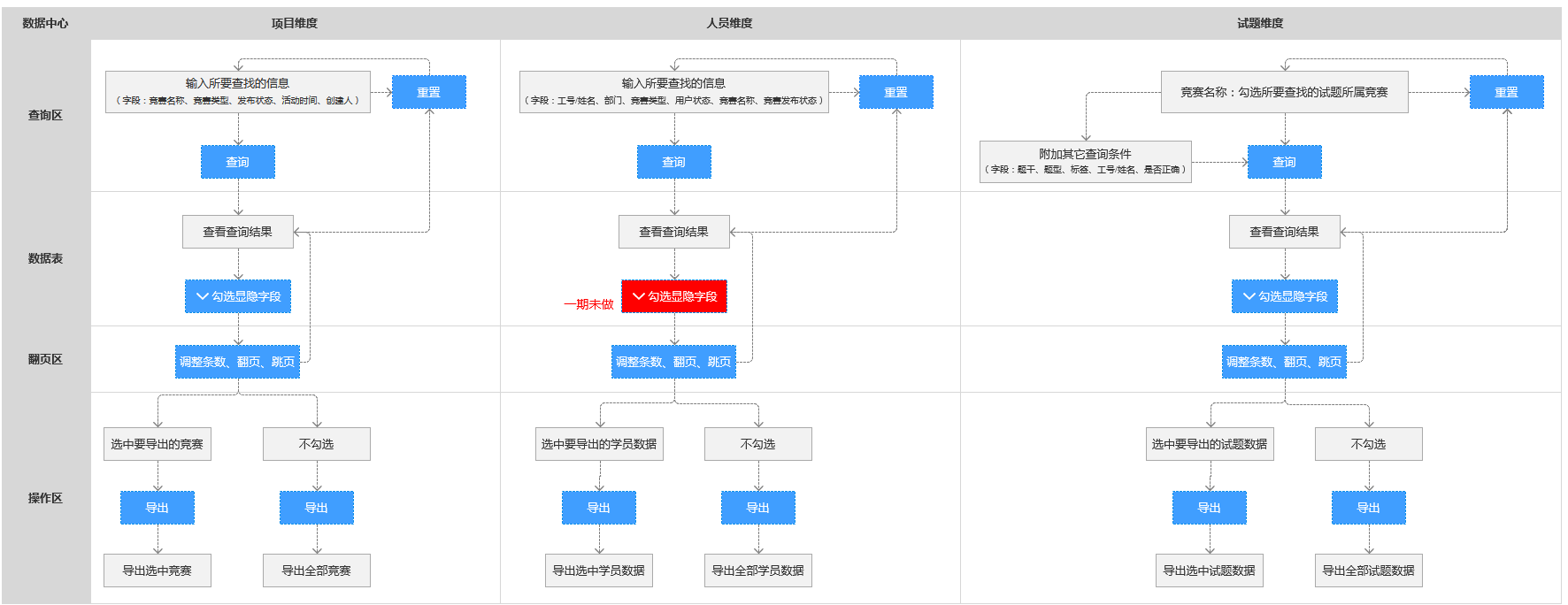Click the 人员维度 header label
This screenshot has width=1568, height=605.
pyautogui.click(x=729, y=24)
